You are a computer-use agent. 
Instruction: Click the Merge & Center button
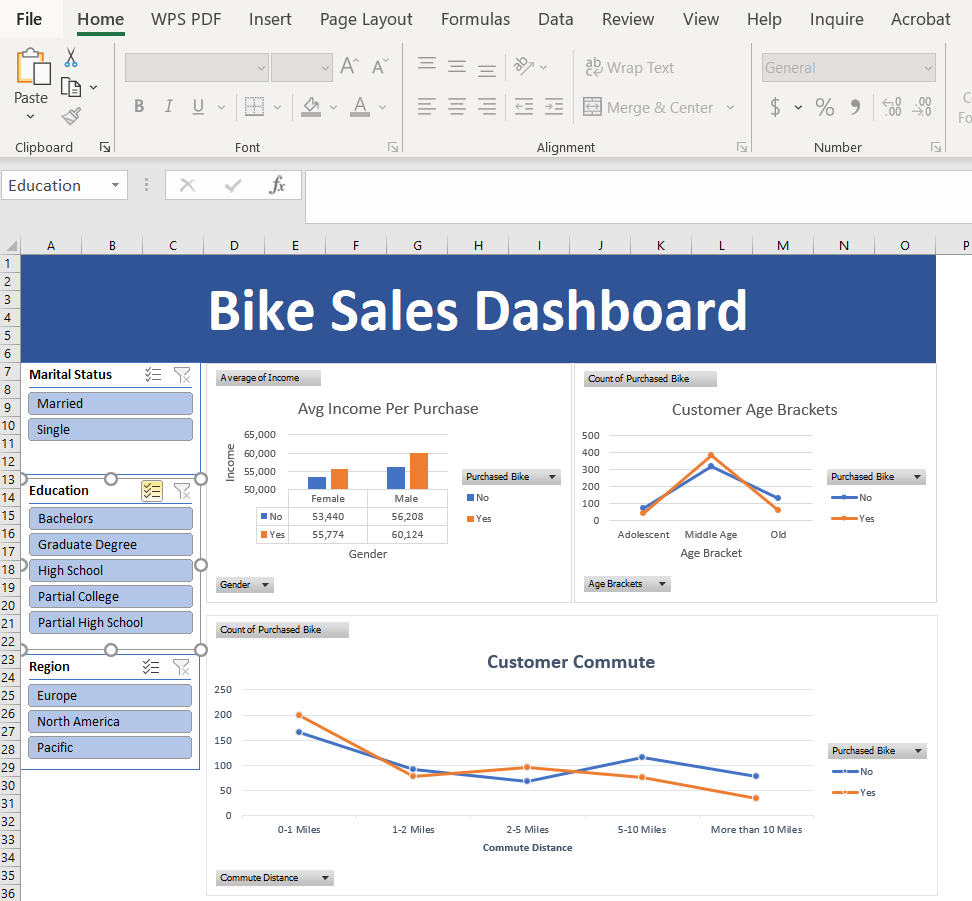pos(648,107)
